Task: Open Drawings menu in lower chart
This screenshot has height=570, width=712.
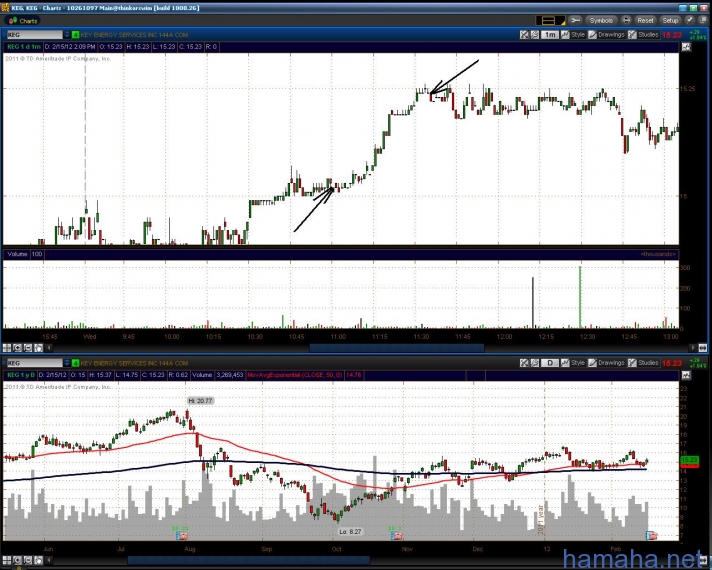Action: [611, 363]
